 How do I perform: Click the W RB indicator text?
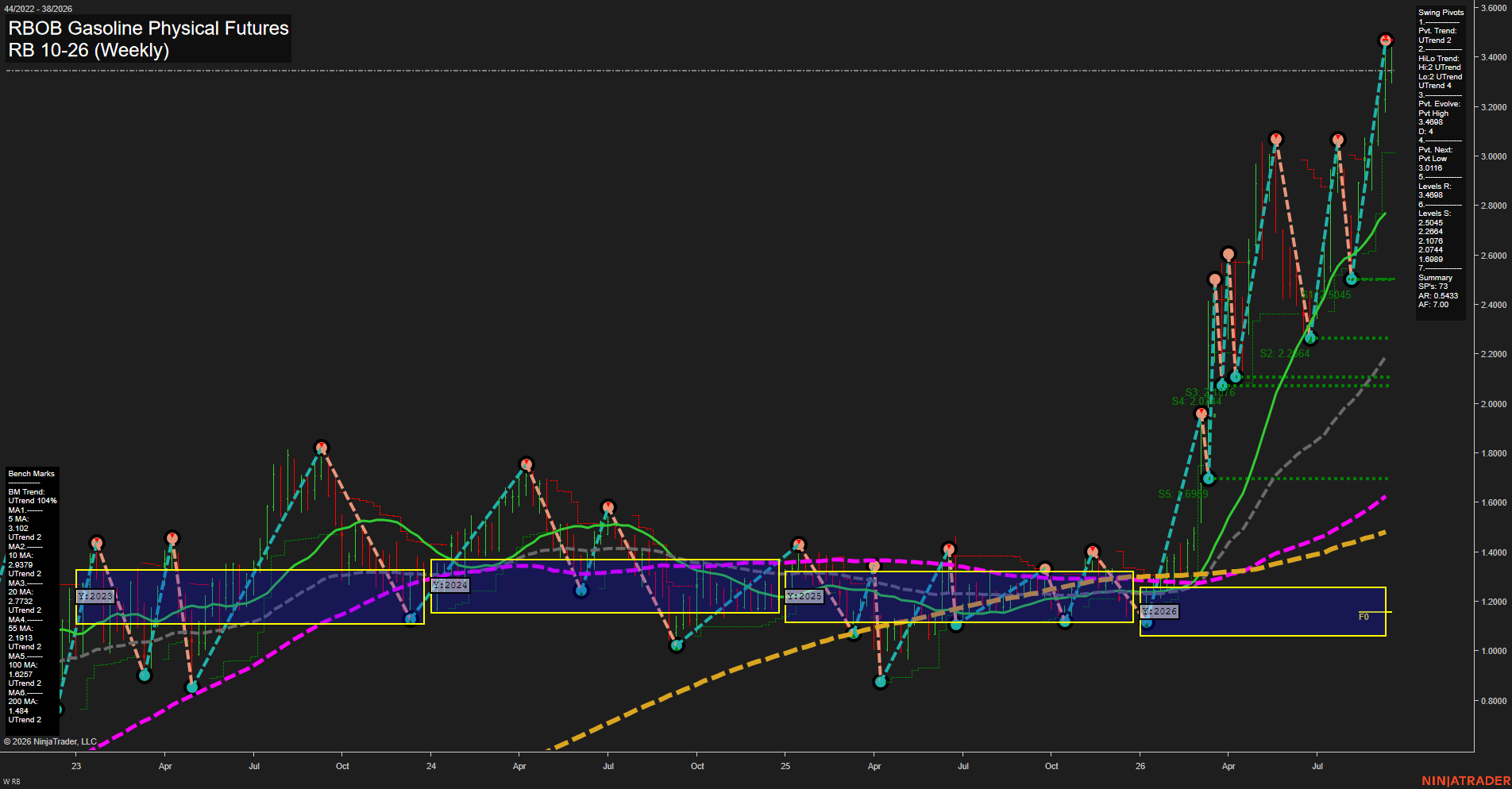click(12, 782)
